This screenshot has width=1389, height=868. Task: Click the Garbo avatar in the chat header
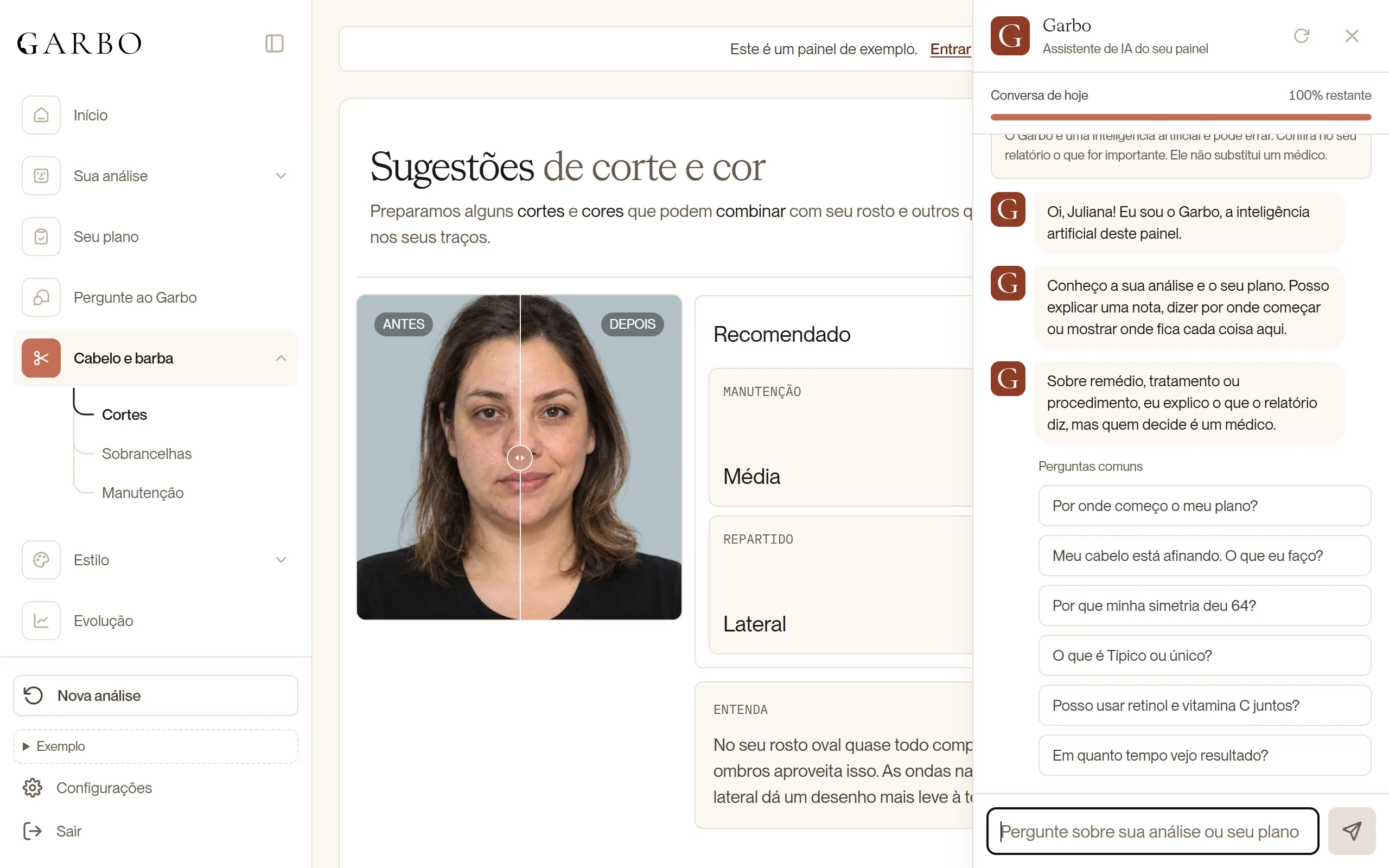pyautogui.click(x=1010, y=36)
